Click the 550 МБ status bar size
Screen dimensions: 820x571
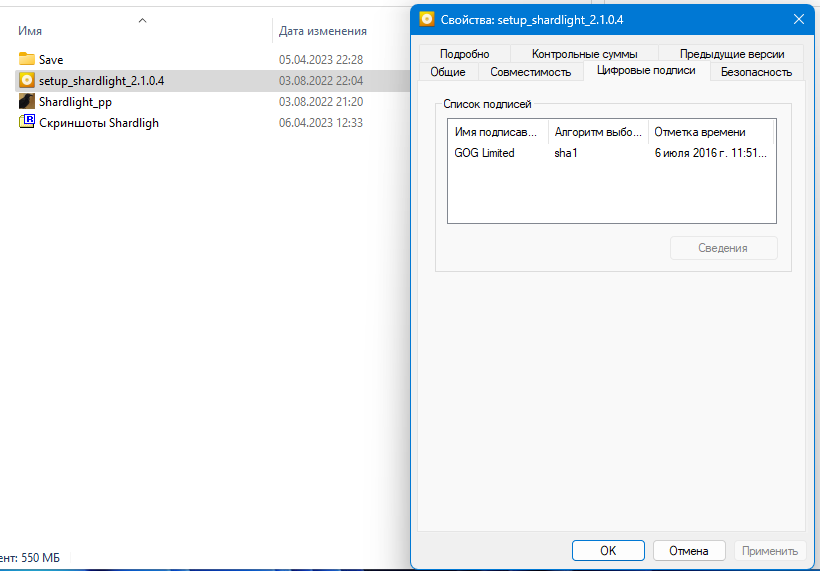click(x=40, y=557)
